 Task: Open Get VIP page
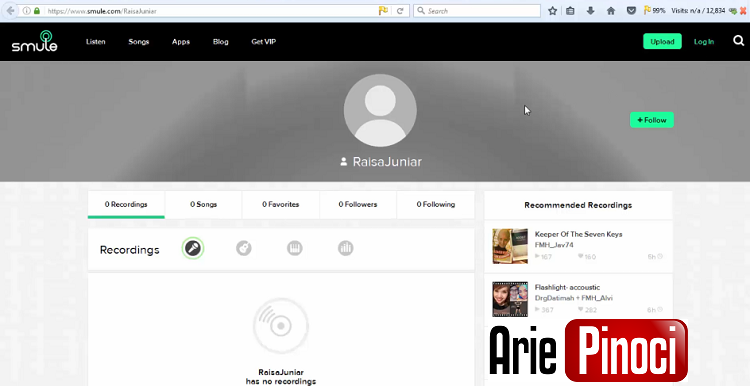pyautogui.click(x=264, y=42)
